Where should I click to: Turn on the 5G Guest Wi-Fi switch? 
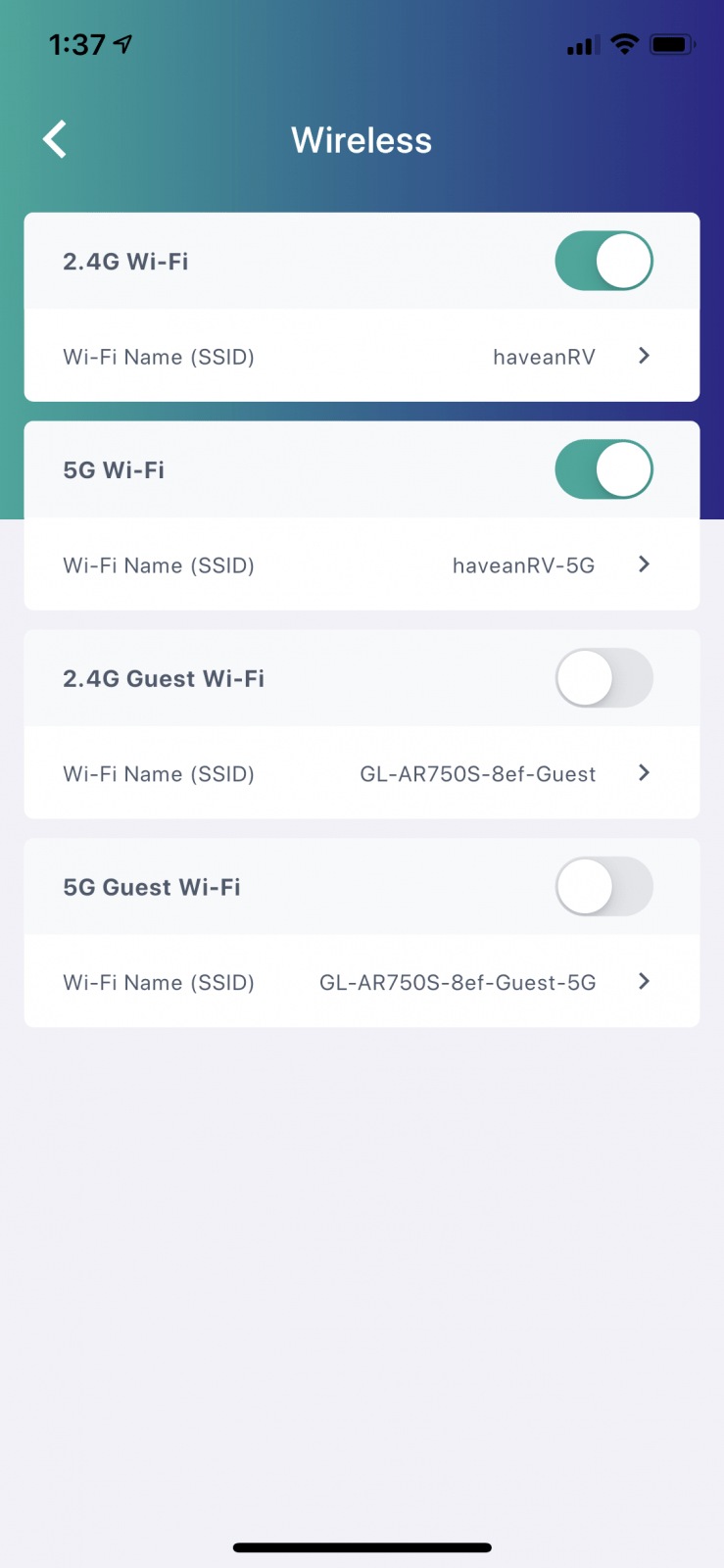(x=603, y=887)
